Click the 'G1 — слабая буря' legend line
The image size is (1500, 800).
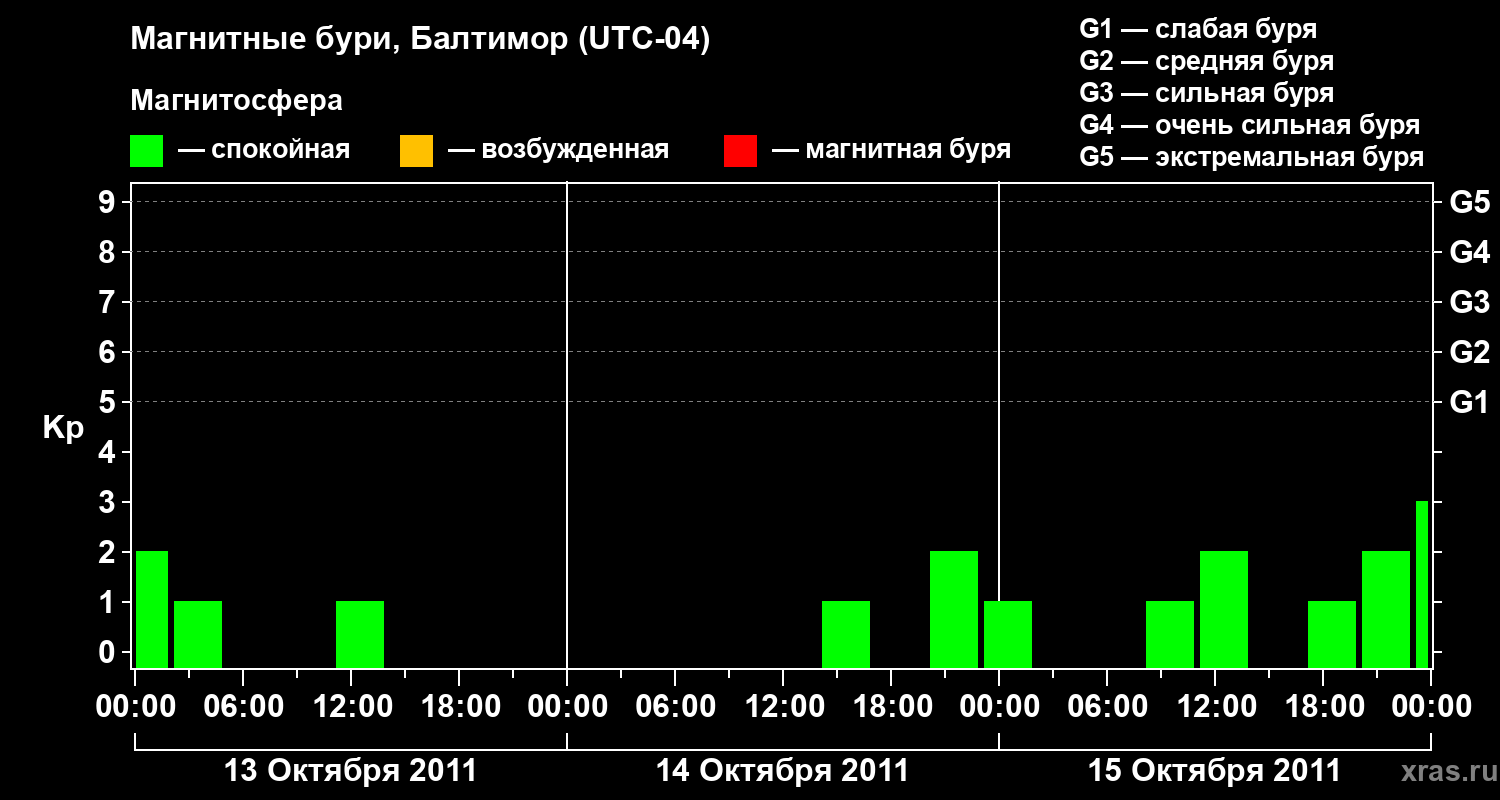[x=1198, y=29]
